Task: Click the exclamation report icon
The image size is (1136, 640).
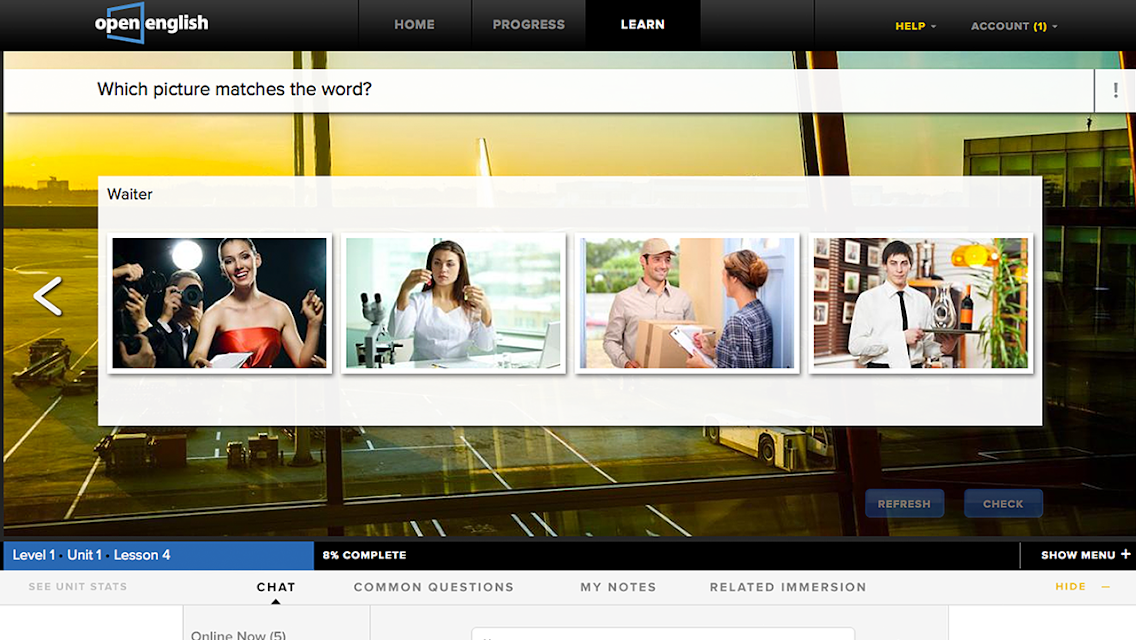Action: [x=1115, y=91]
